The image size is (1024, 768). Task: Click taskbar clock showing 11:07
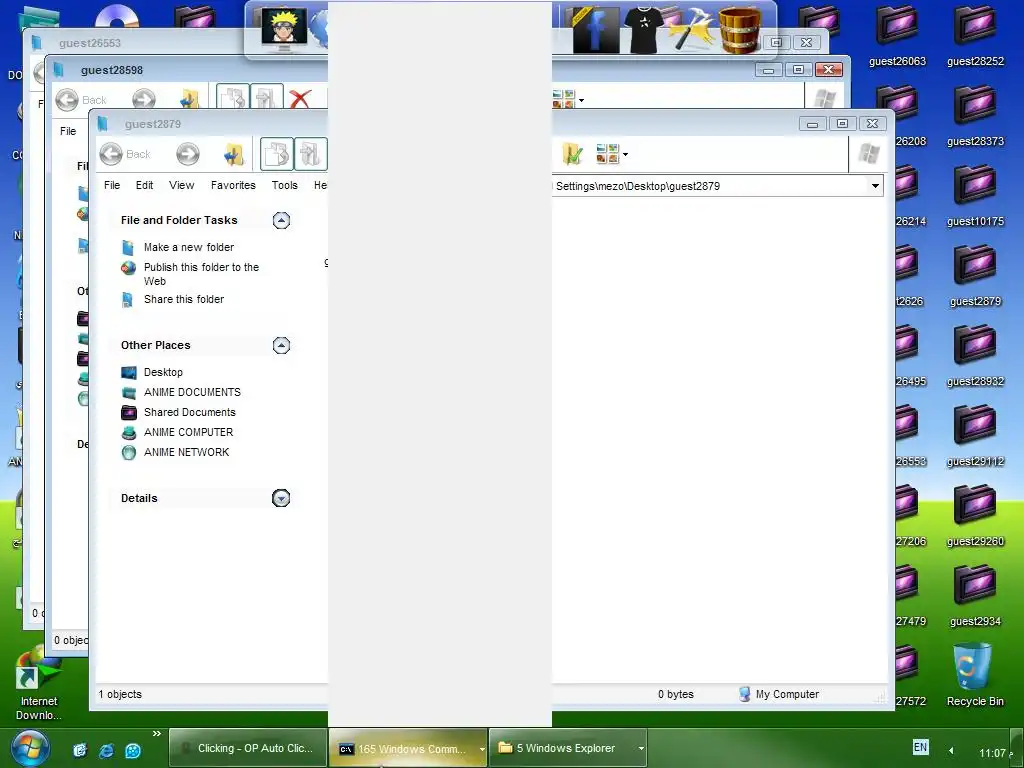[x=992, y=753]
